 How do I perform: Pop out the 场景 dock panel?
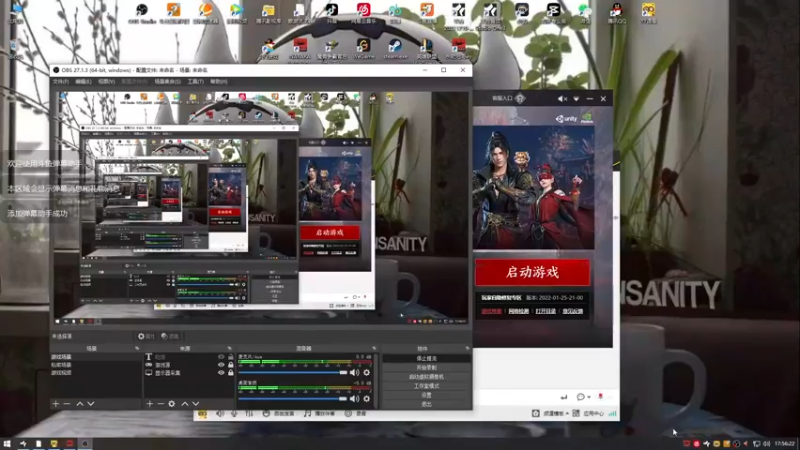point(137,348)
